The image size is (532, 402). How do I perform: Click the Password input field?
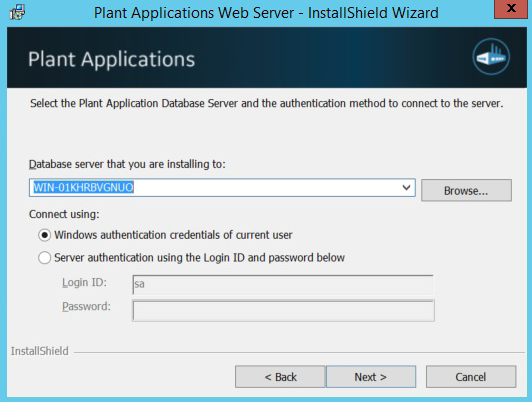(x=283, y=310)
